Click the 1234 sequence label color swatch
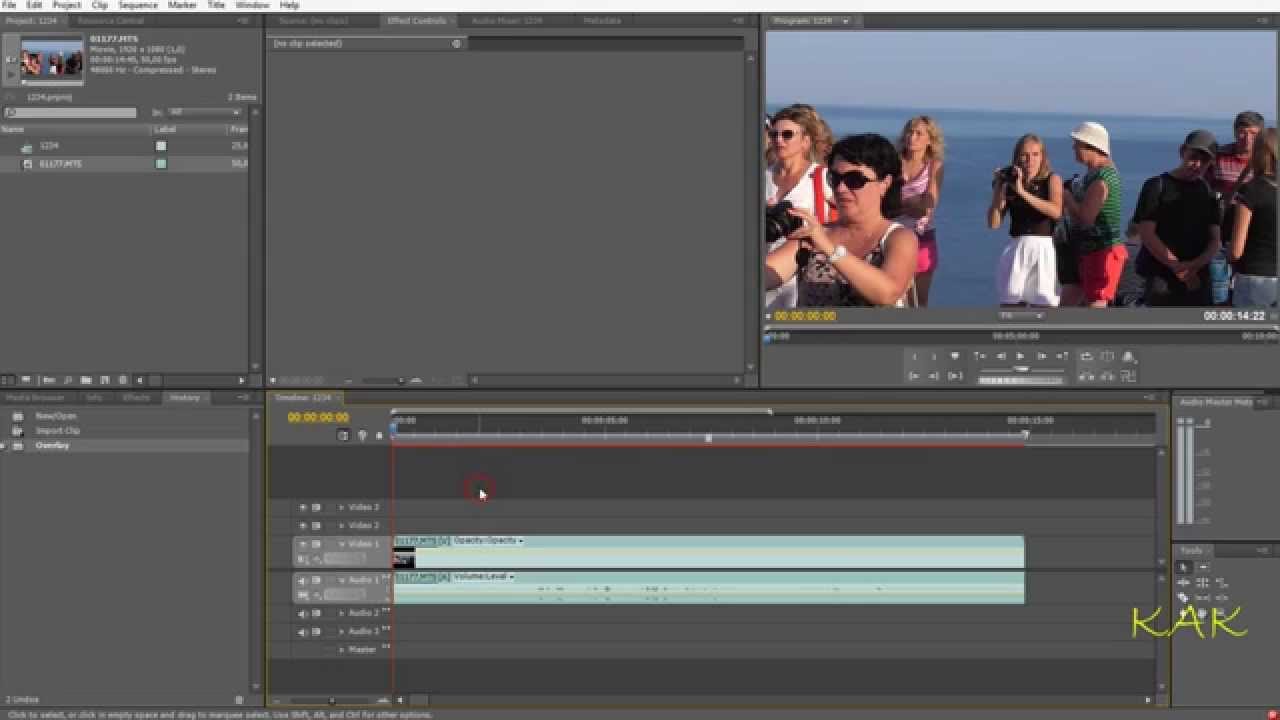Image resolution: width=1280 pixels, height=720 pixels. [161, 145]
